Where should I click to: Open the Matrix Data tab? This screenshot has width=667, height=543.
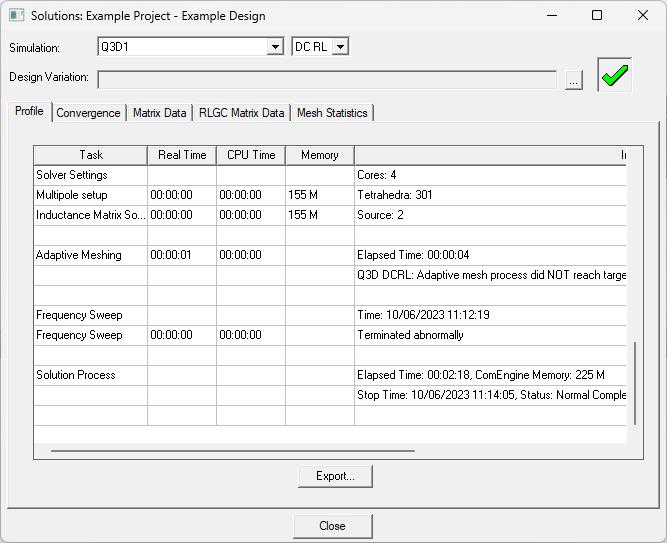[x=159, y=113]
